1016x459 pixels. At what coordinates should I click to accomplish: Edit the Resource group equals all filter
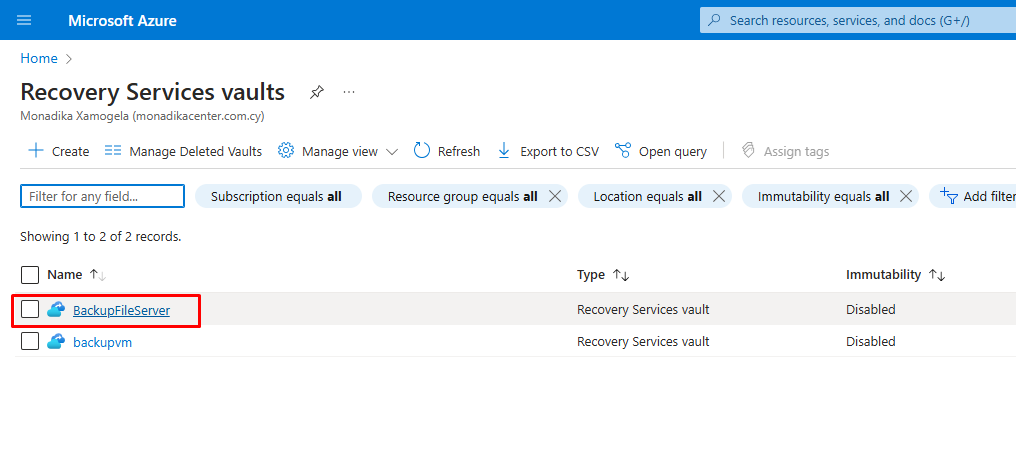pyautogui.click(x=463, y=196)
